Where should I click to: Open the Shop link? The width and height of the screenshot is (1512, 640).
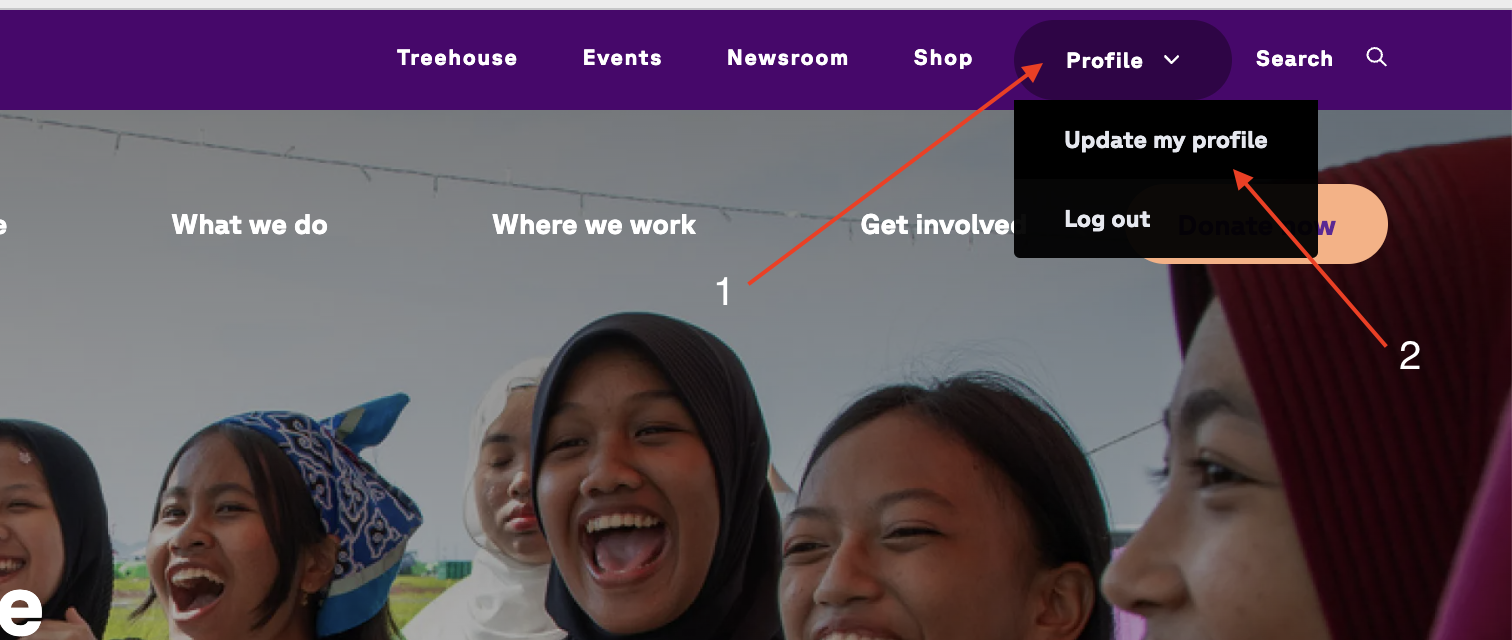943,58
